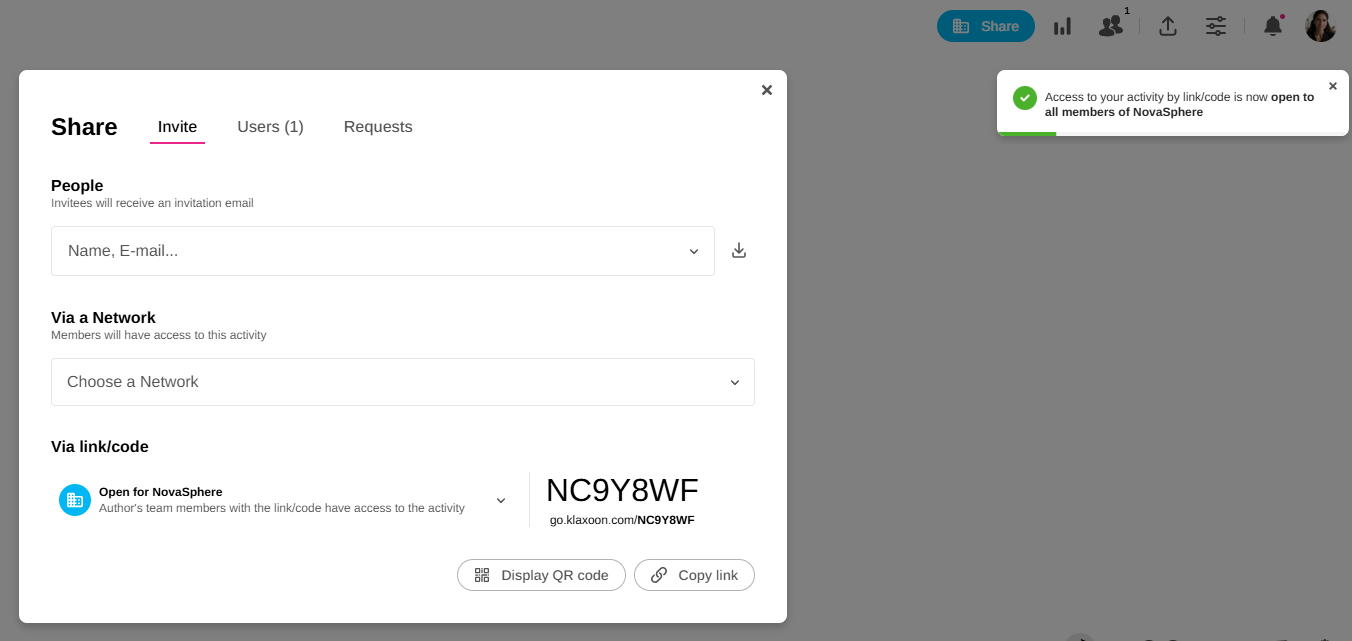Open the settings sliders icon
This screenshot has height=641, width=1352.
(1216, 27)
